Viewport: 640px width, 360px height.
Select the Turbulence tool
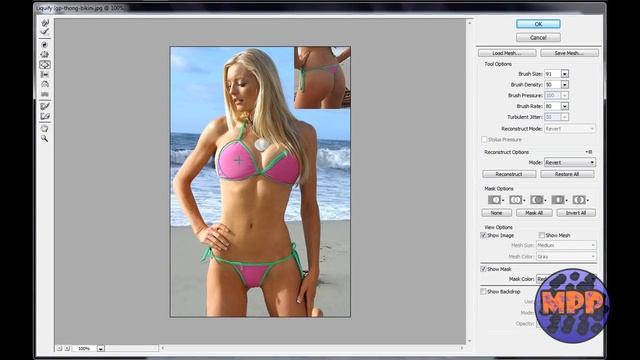click(x=45, y=94)
